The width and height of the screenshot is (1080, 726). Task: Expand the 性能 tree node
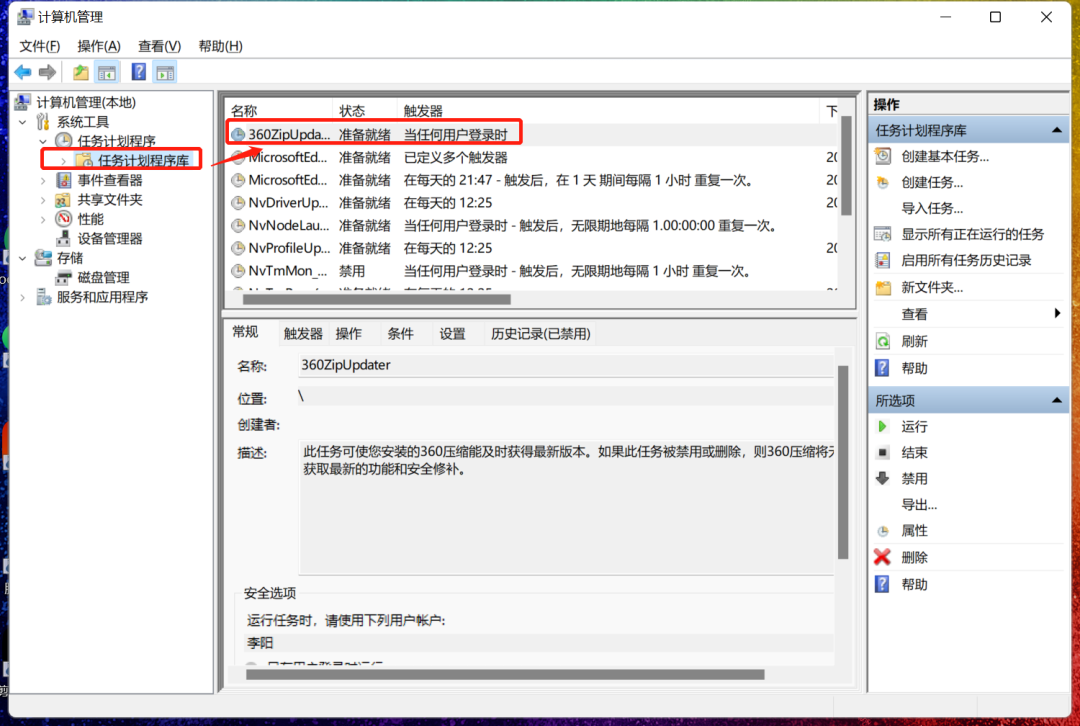tap(43, 219)
